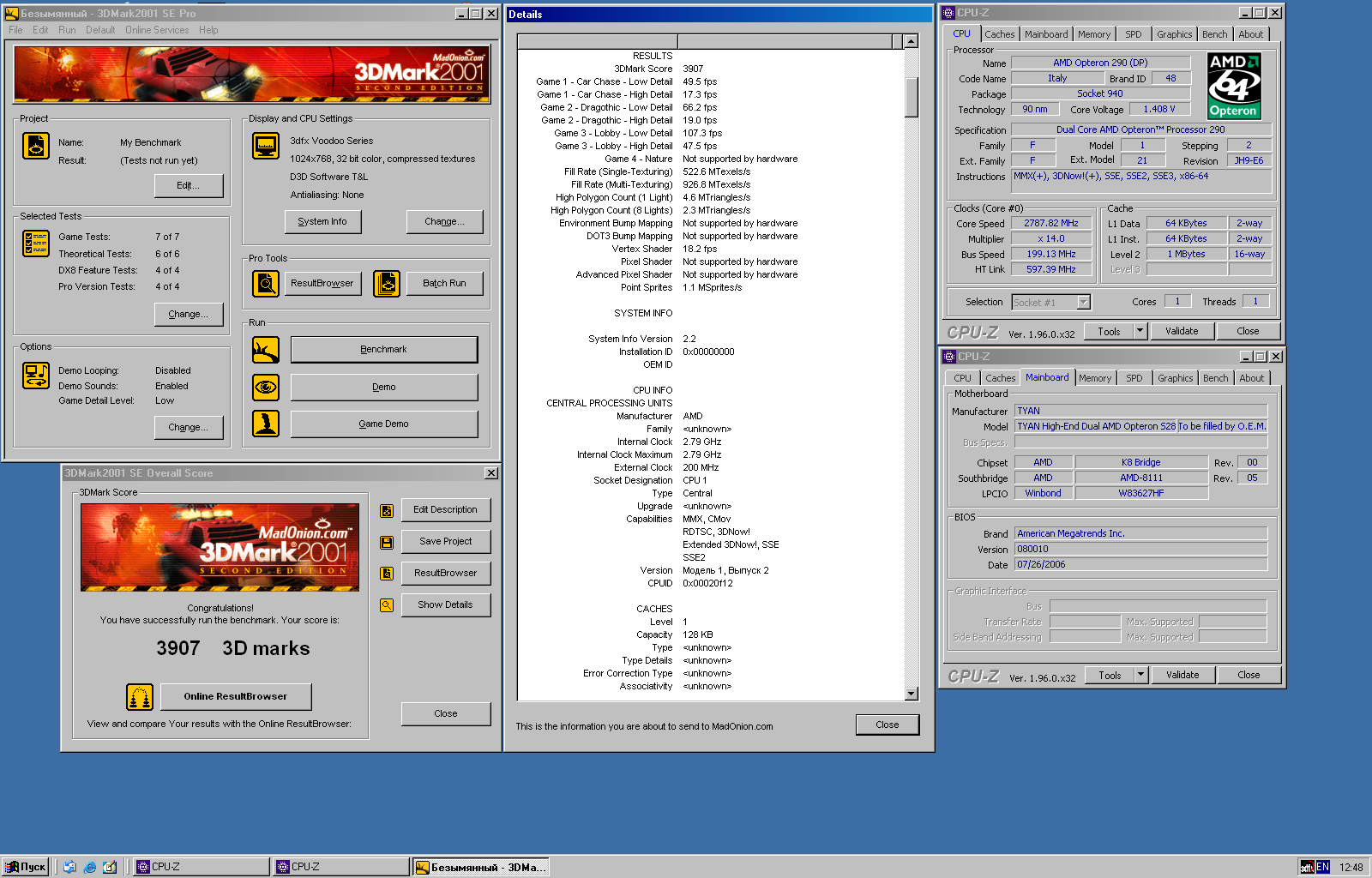Viewport: 1372px width, 878px height.
Task: Click the Show Desktop quick launch icon
Action: (69, 867)
